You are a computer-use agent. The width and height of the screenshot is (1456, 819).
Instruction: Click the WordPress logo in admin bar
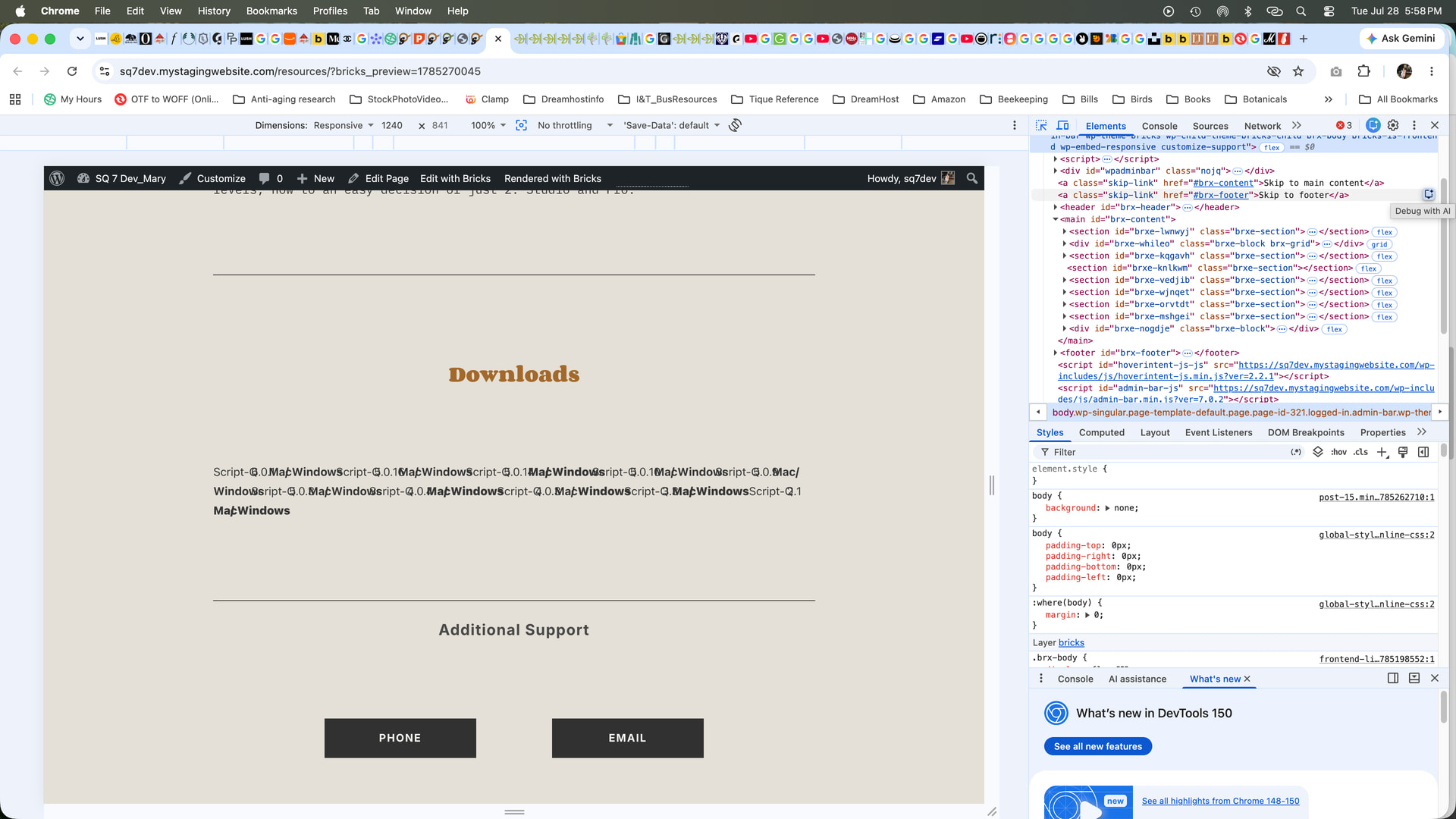click(x=57, y=178)
